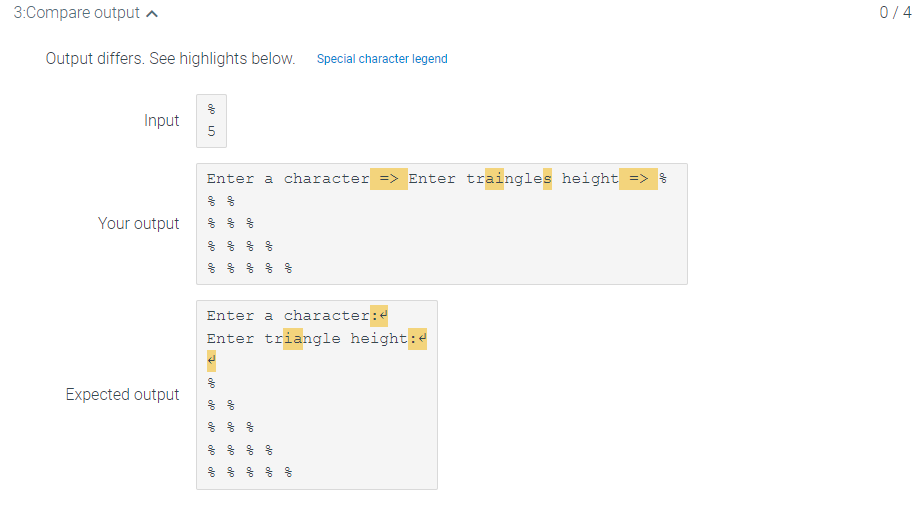The image size is (920, 507).
Task: Open the Special character legend link
Action: click(x=382, y=59)
